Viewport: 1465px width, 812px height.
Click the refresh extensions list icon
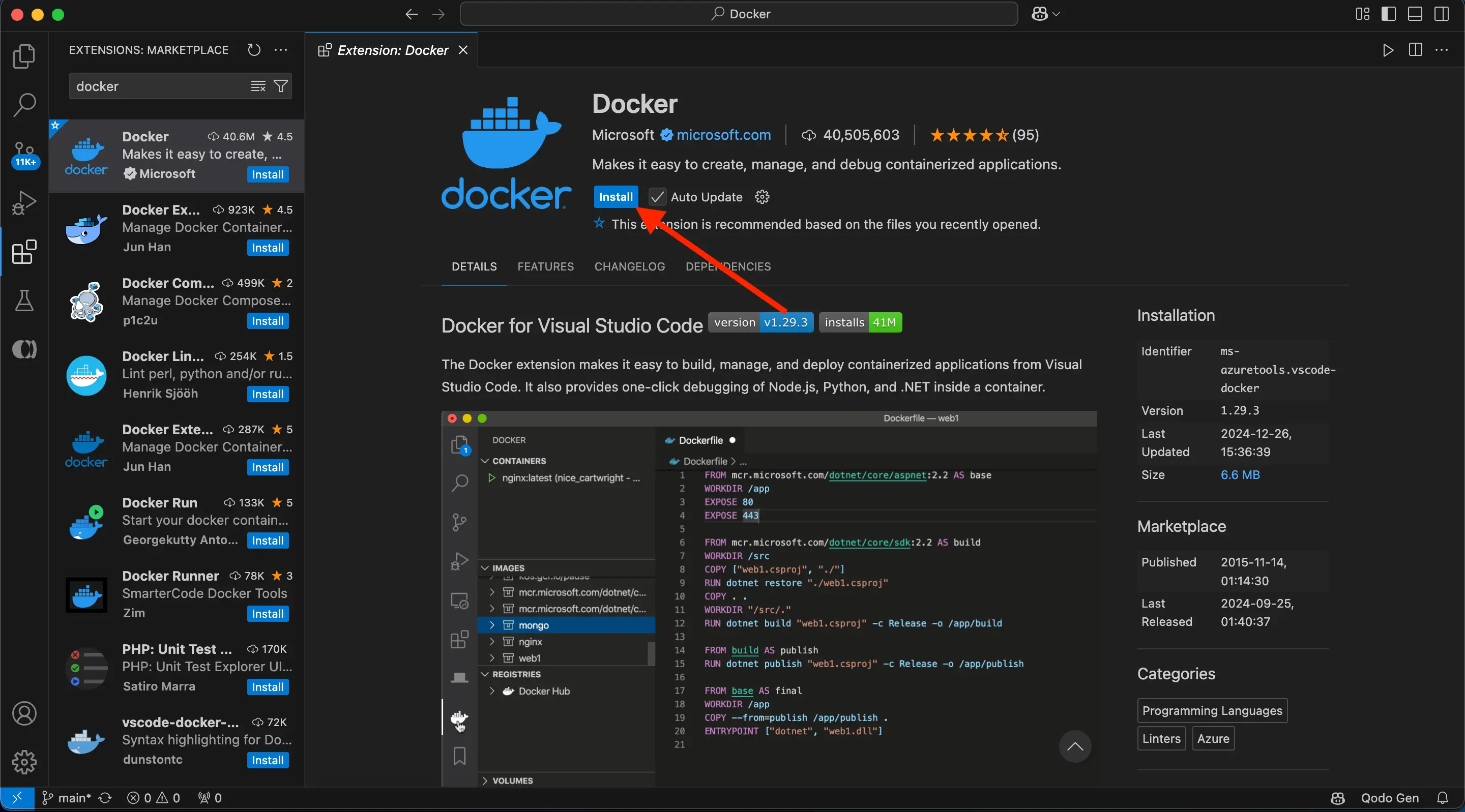(254, 48)
